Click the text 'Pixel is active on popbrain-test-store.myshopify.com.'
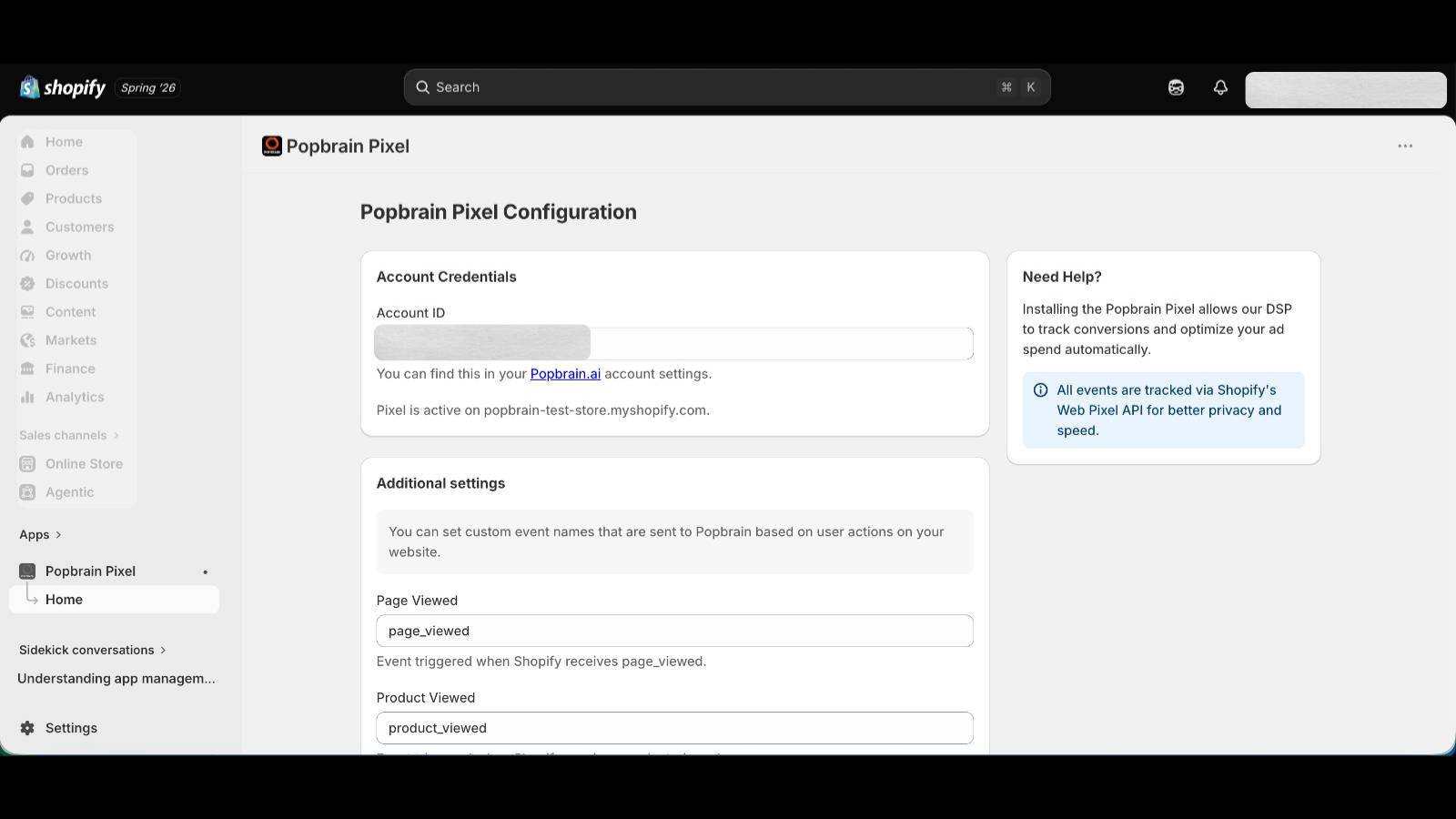 pos(543,410)
